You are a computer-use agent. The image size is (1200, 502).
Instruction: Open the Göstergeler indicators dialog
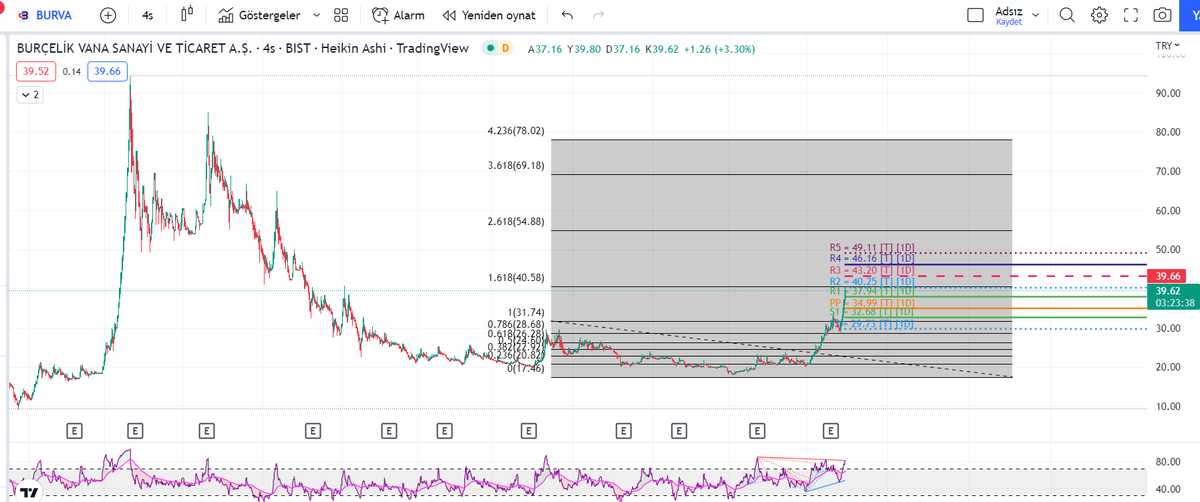[x=258, y=15]
